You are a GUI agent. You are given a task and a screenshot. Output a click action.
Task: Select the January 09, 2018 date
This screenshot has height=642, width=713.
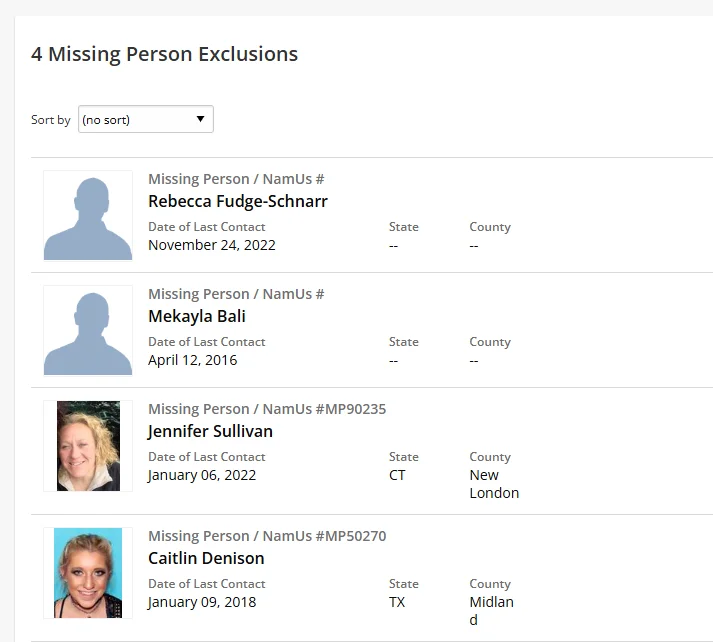(x=202, y=602)
